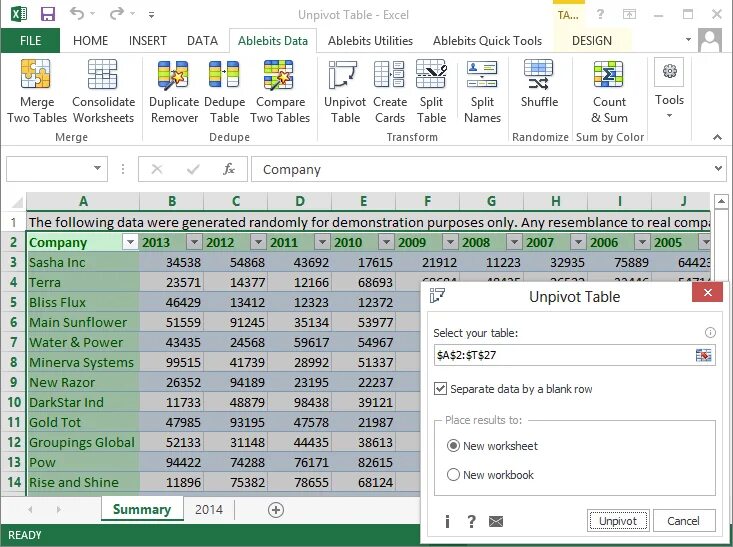This screenshot has height=547, width=733.
Task: Switch to the DATA tab
Action: pos(202,41)
